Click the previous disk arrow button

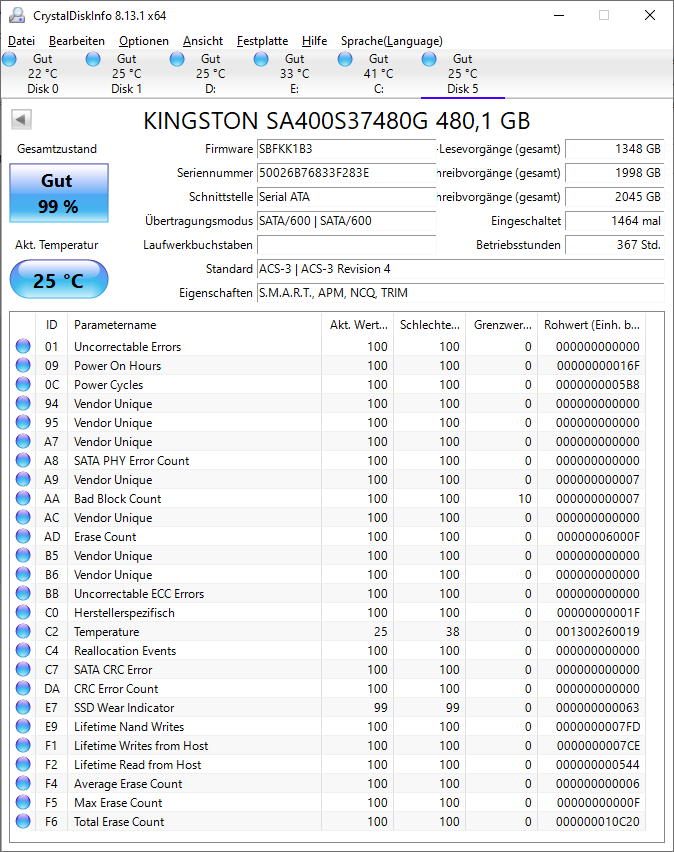click(x=22, y=120)
